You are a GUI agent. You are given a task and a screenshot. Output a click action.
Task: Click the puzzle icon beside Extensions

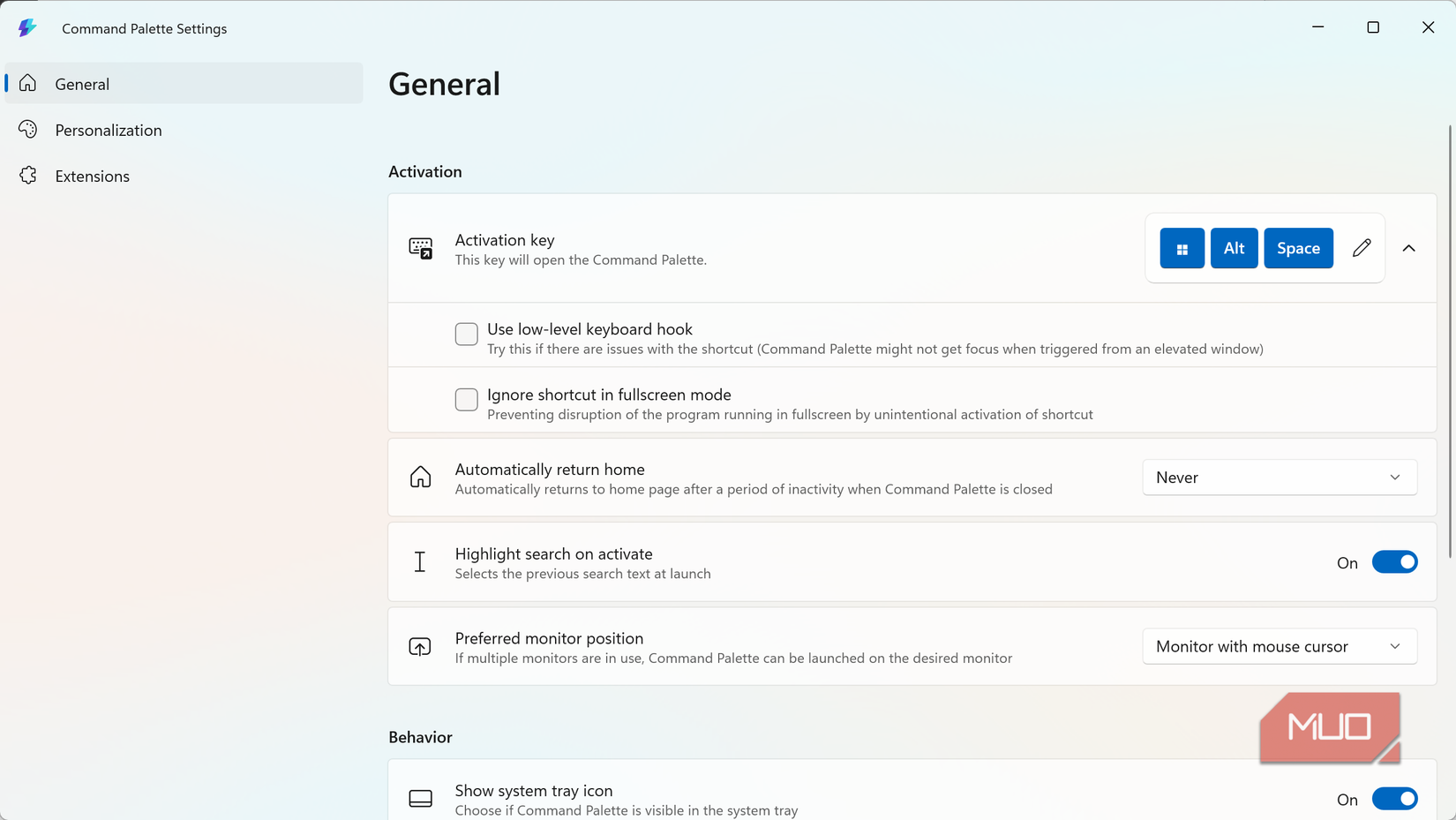[27, 175]
